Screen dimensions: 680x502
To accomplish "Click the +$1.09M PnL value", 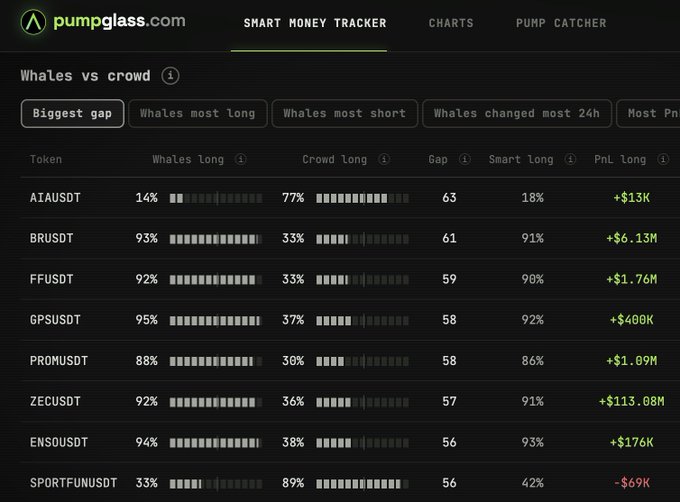I will pos(631,361).
